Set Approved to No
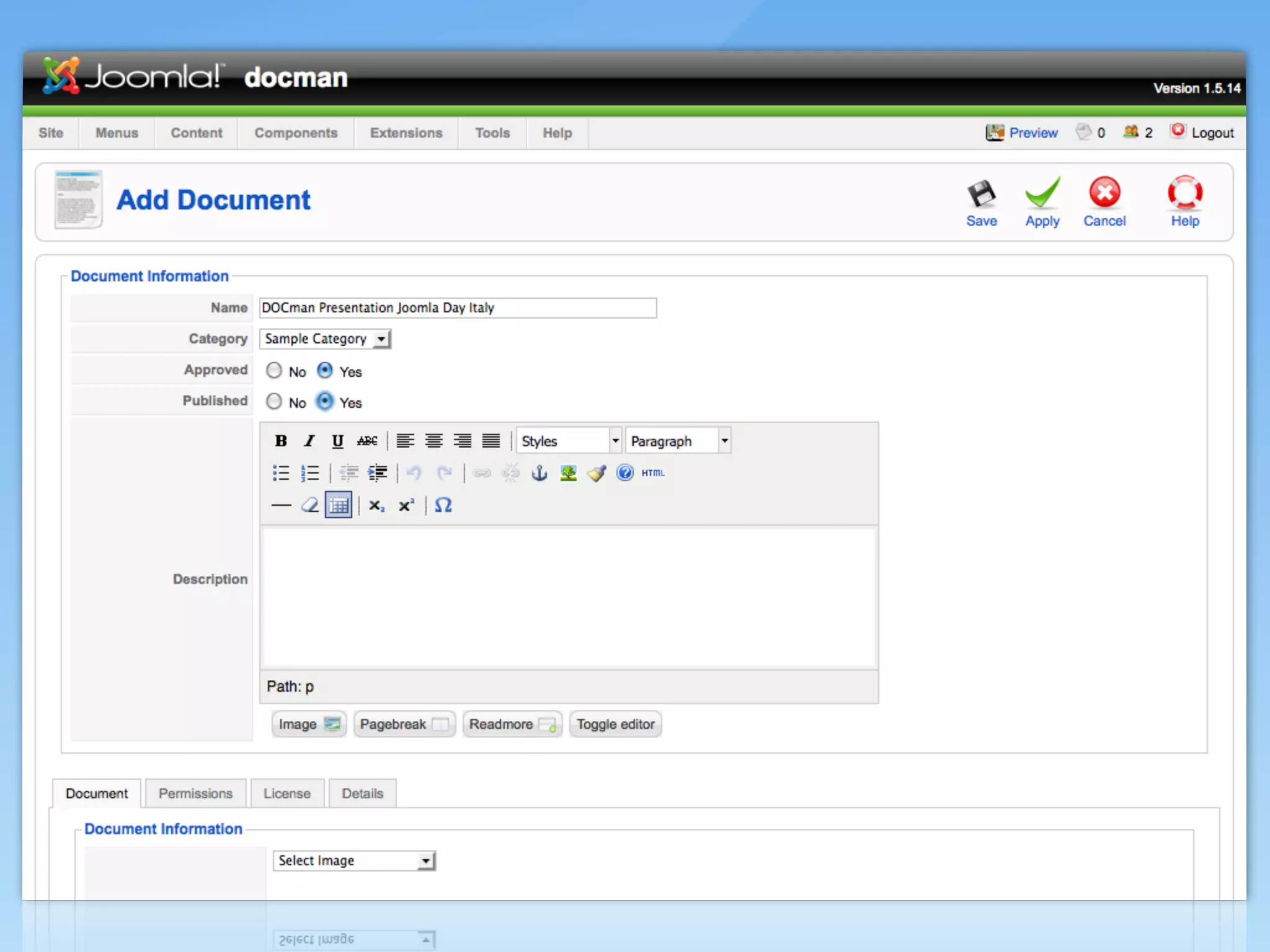 pos(274,371)
